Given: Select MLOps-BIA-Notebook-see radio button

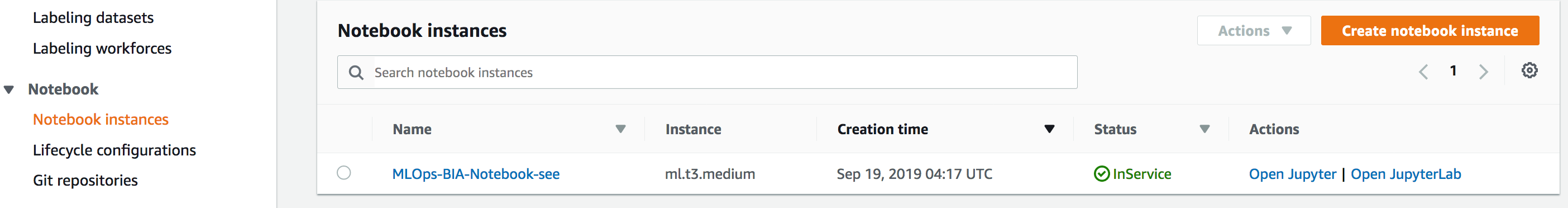Looking at the screenshot, I should 344,173.
